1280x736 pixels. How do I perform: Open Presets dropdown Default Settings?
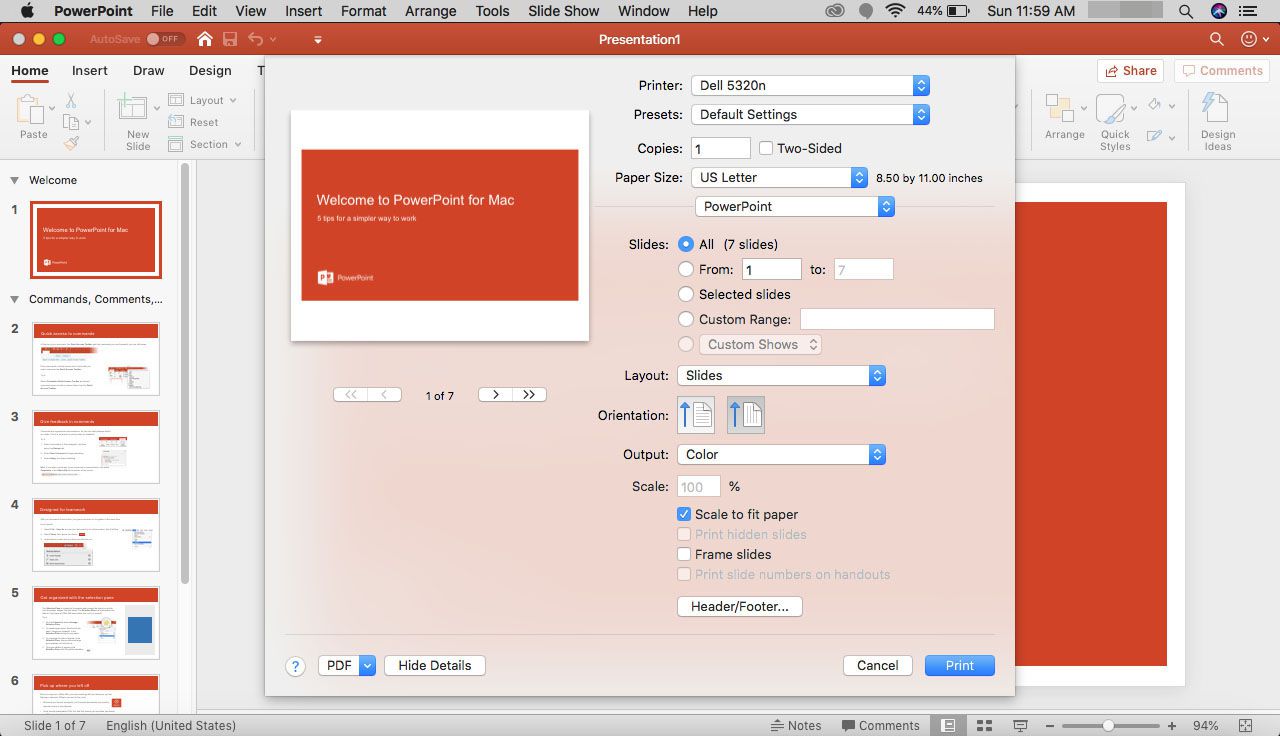pyautogui.click(x=810, y=114)
